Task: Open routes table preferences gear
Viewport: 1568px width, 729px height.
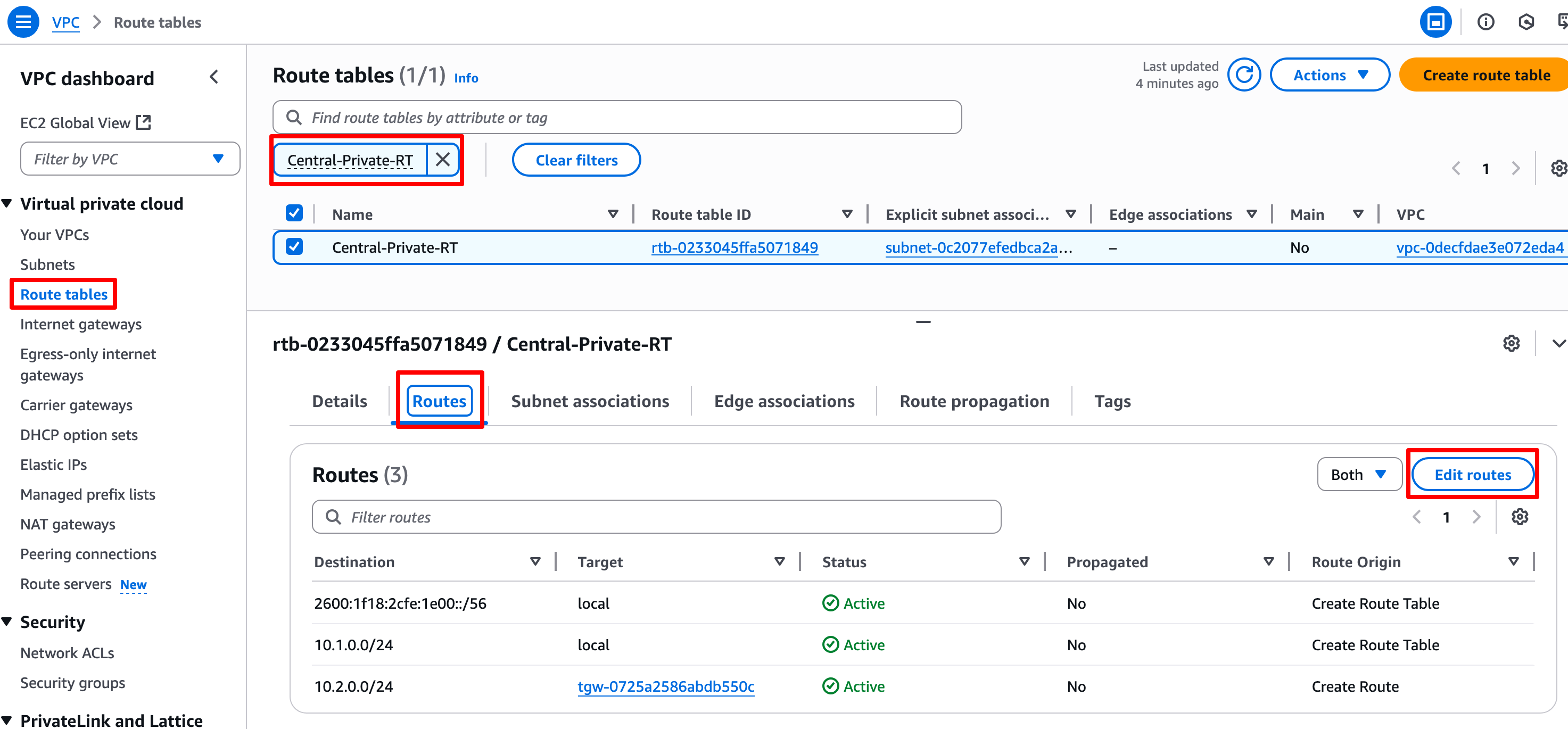Action: [1520, 517]
